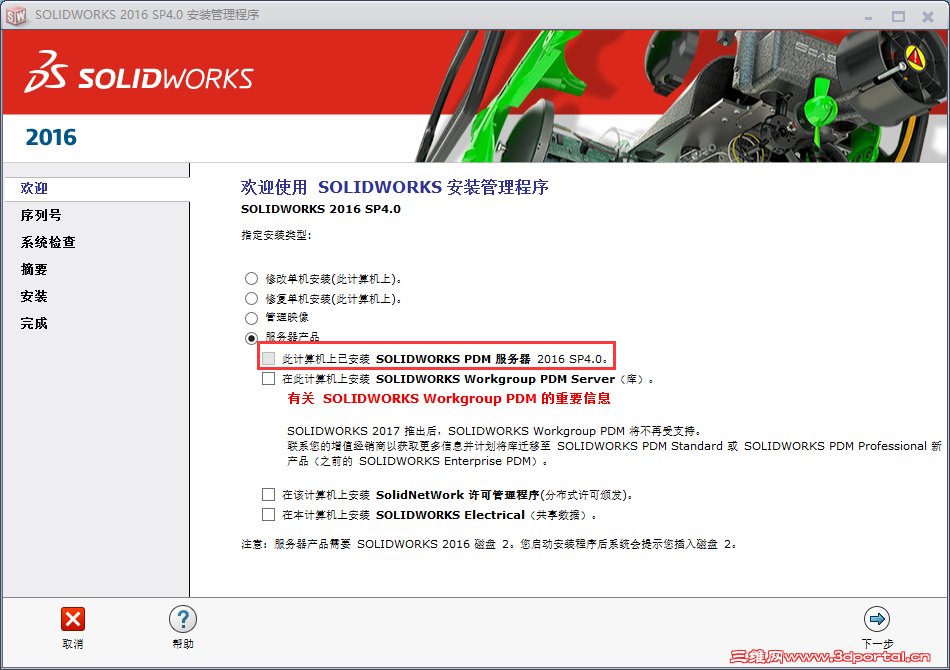Select 修复单机安装 radio option

[x=251, y=299]
